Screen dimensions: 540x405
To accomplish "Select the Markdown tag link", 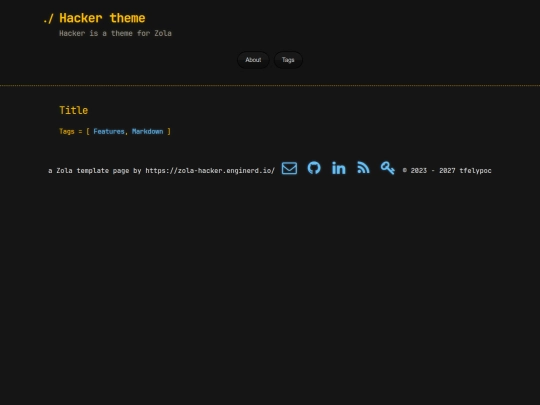I will [147, 132].
